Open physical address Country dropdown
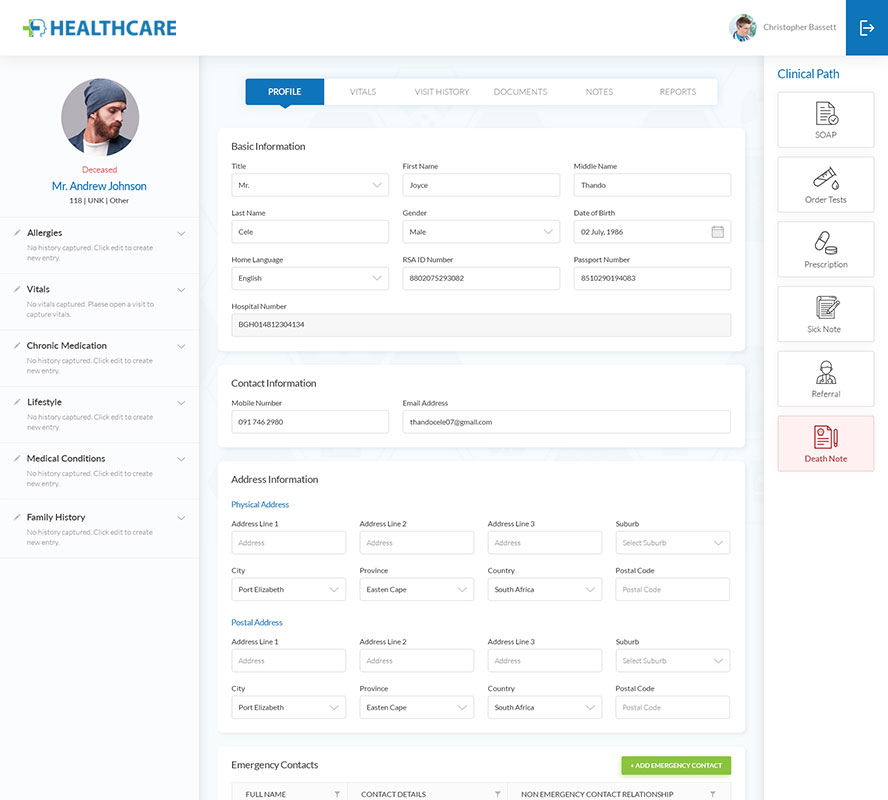This screenshot has width=888, height=800. tap(544, 589)
